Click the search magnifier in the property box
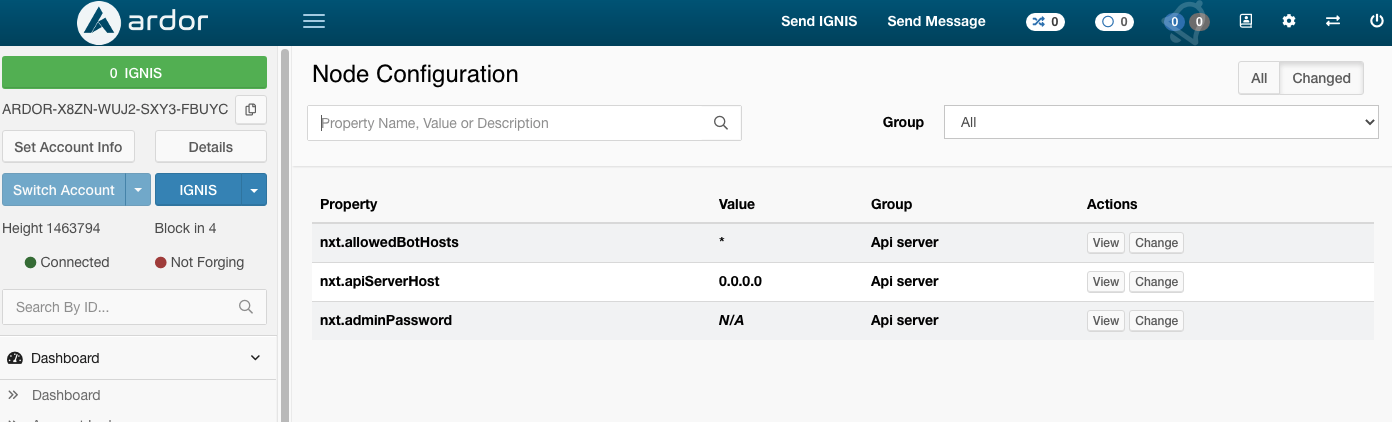The image size is (1392, 422). (721, 123)
